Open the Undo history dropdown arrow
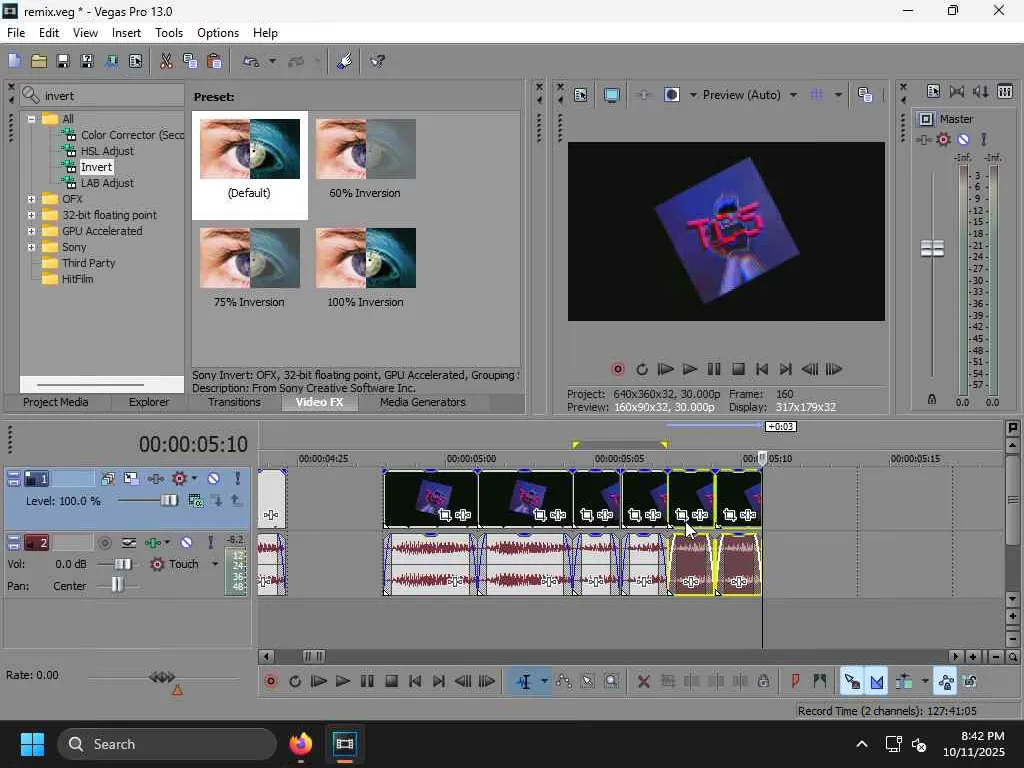 [272, 61]
